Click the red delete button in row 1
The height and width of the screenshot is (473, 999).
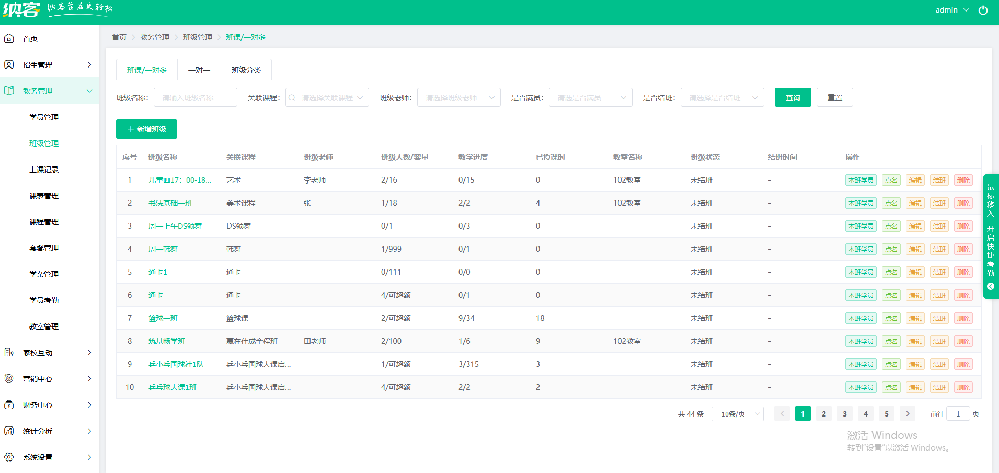click(963, 180)
